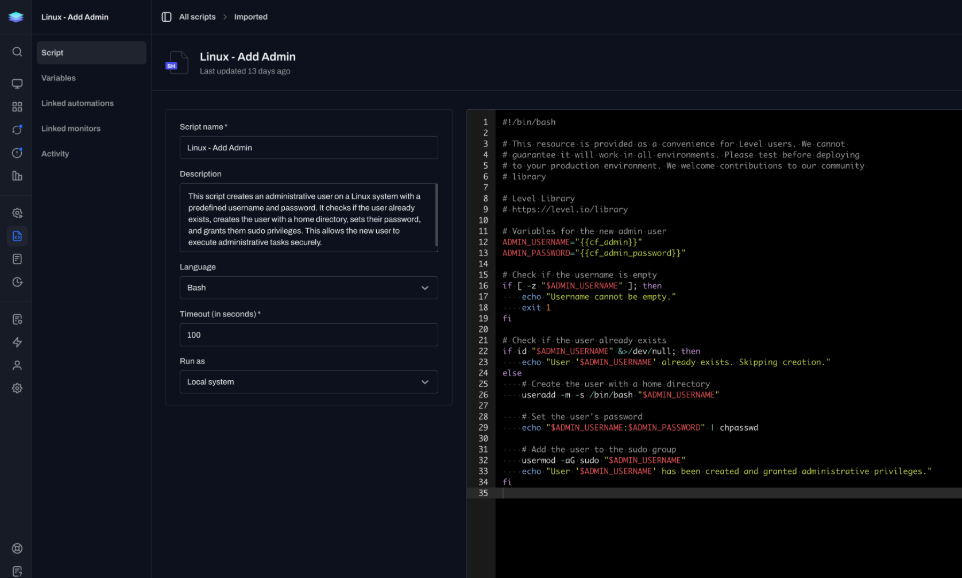
Task: Click 'Last updated 13 days ago' text
Action: tap(245, 71)
